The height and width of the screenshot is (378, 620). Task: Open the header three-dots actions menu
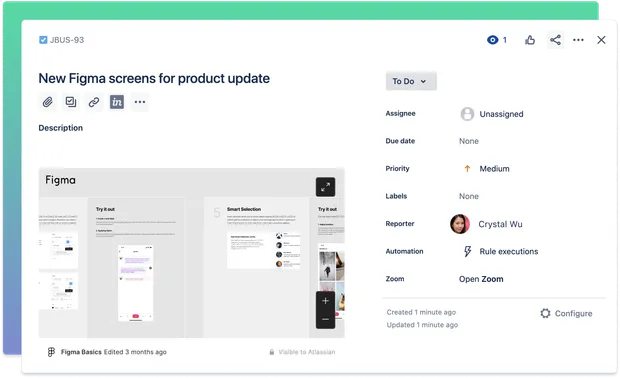578,40
